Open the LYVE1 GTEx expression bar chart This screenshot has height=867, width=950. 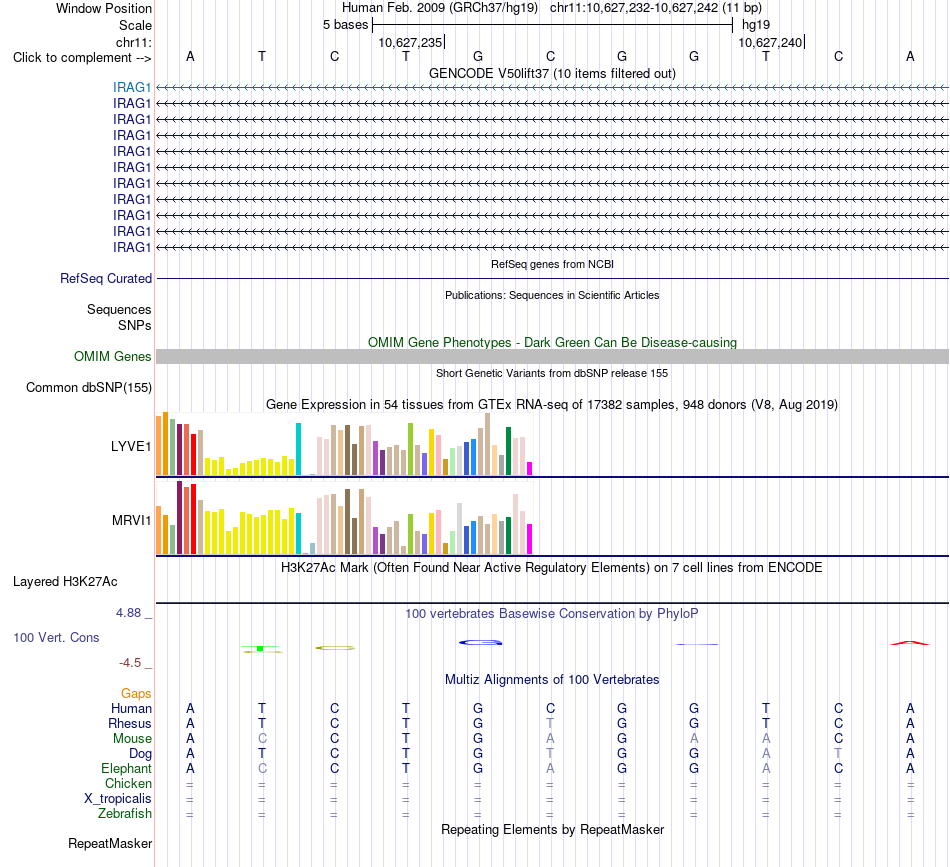click(344, 443)
